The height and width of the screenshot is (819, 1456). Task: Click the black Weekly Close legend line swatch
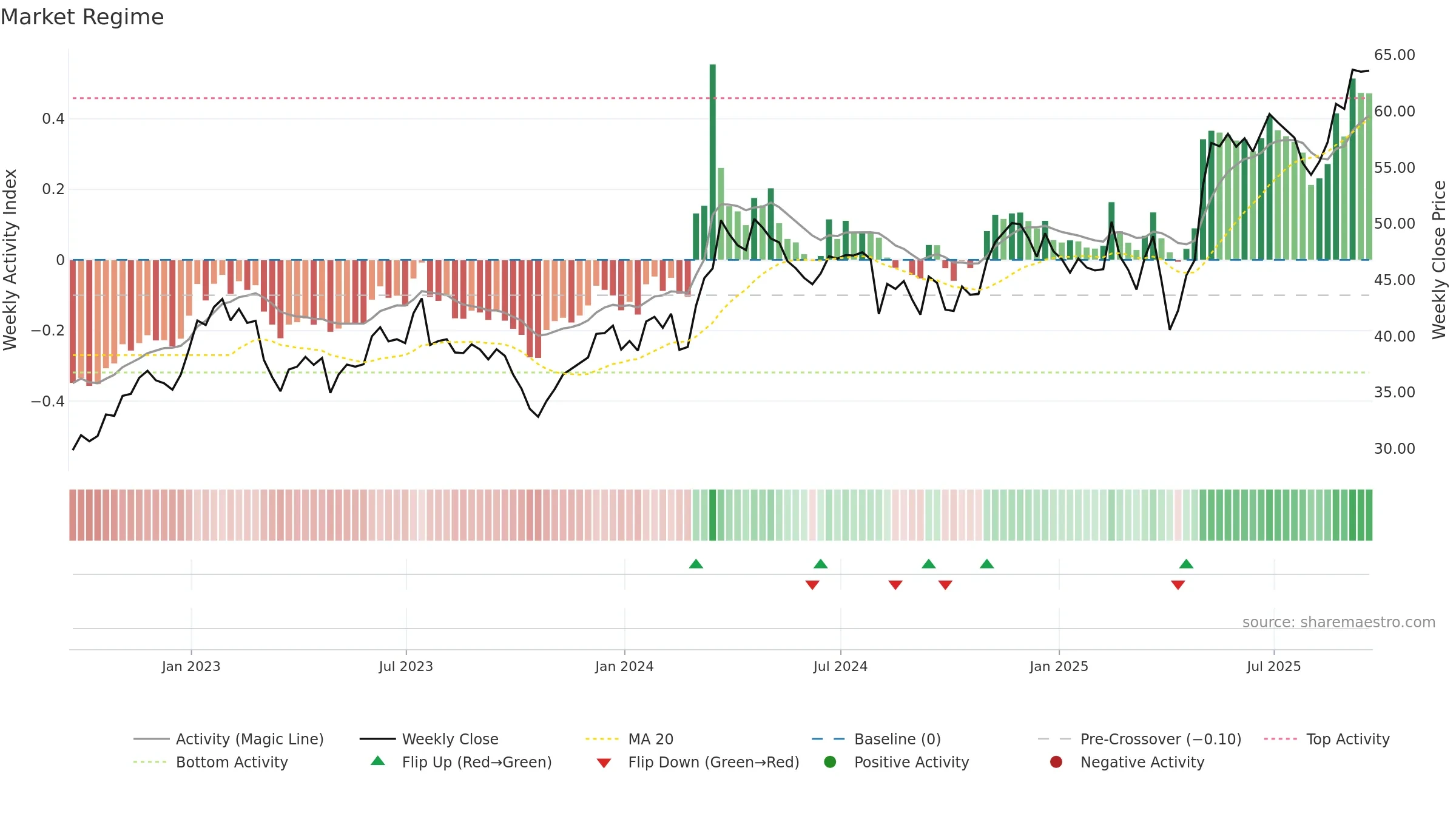(x=377, y=739)
